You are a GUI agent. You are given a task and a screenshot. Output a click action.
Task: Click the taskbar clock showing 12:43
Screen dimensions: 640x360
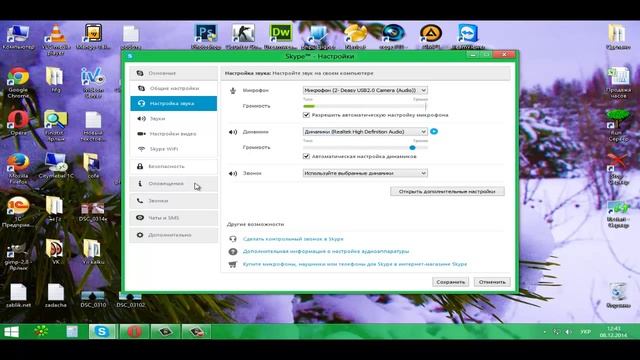click(613, 331)
